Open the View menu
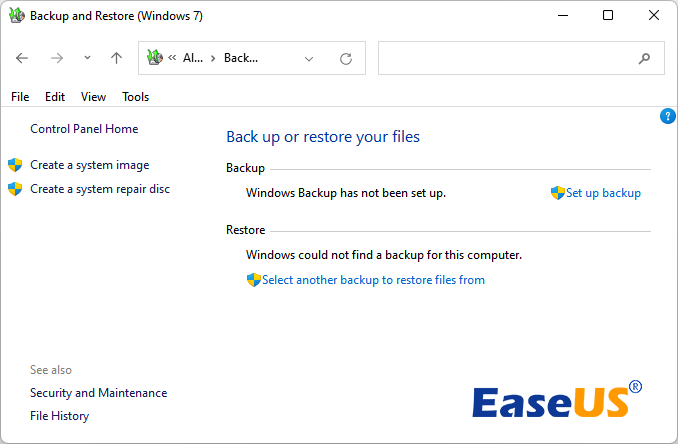678x444 pixels. pos(93,97)
